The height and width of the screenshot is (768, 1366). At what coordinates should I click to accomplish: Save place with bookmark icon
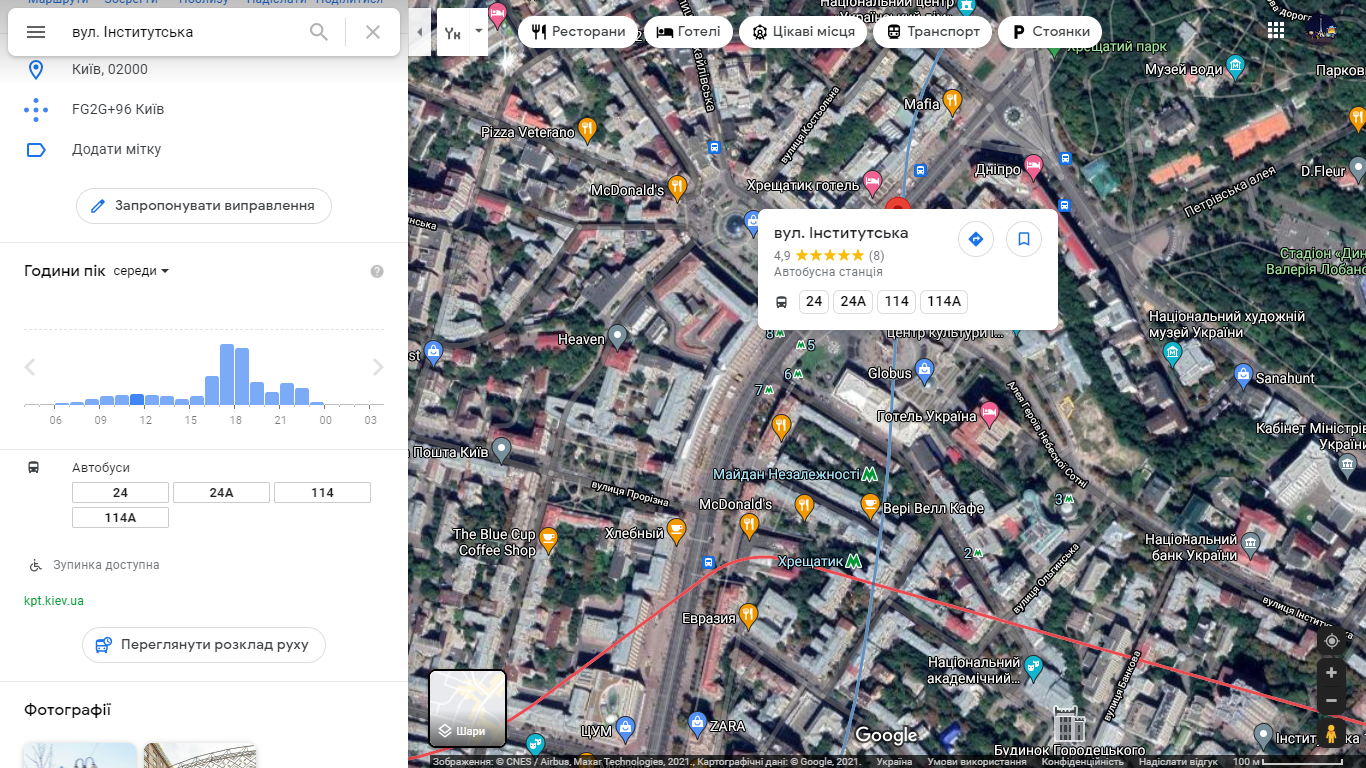click(x=1024, y=239)
